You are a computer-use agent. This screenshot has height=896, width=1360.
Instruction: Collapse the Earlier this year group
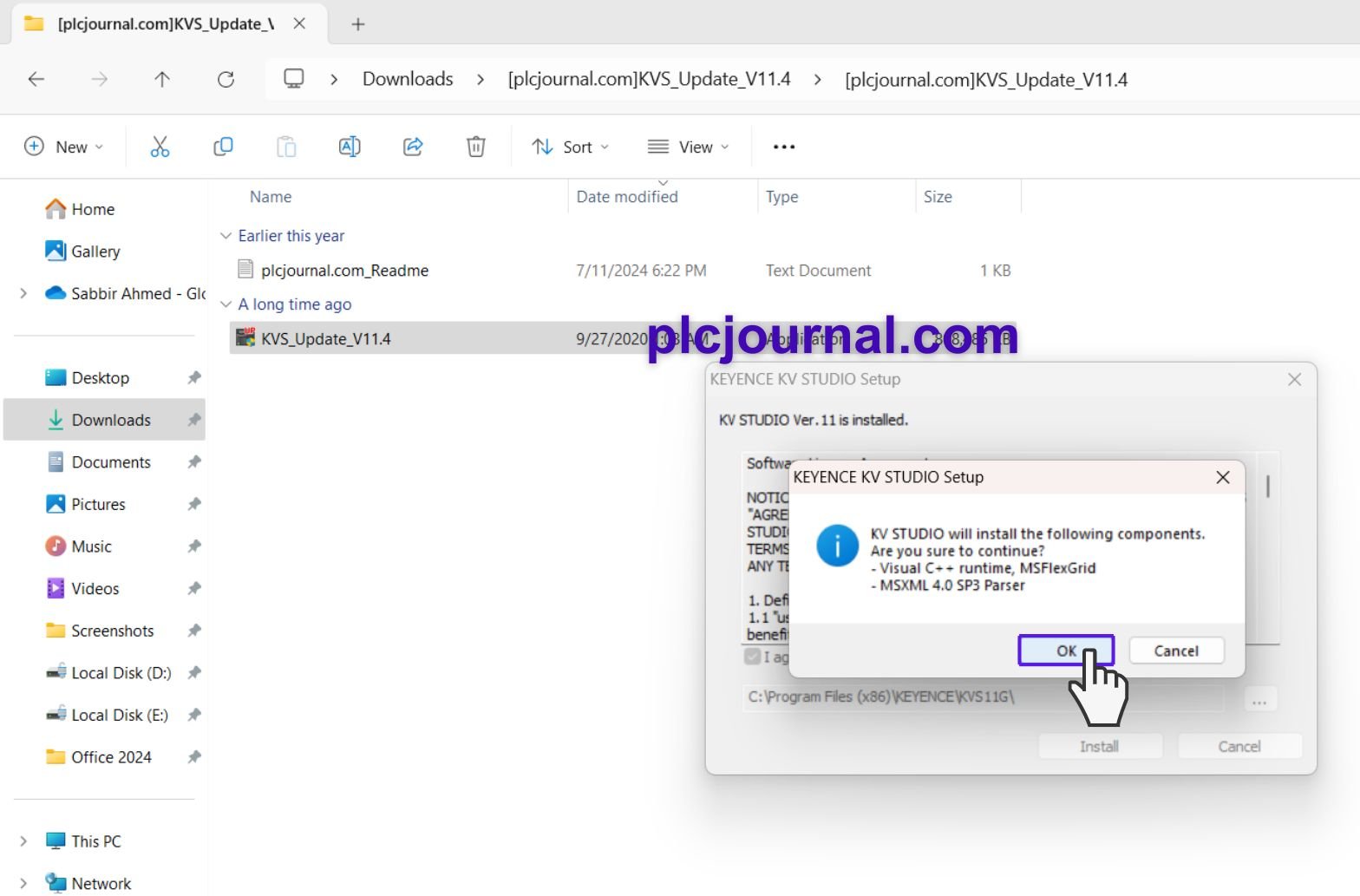click(226, 236)
